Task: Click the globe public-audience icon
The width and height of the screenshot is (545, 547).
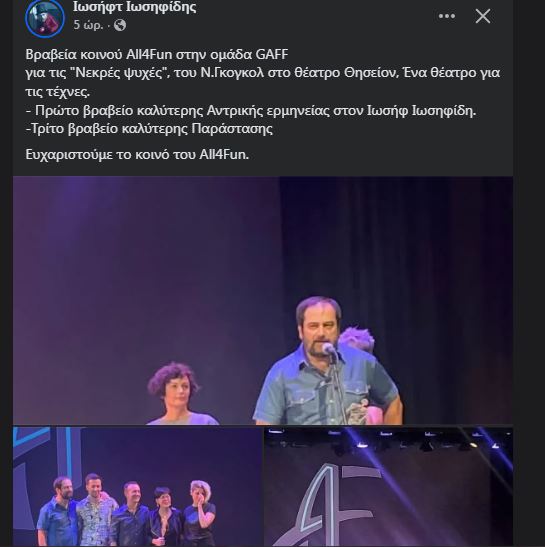Action: click(120, 25)
